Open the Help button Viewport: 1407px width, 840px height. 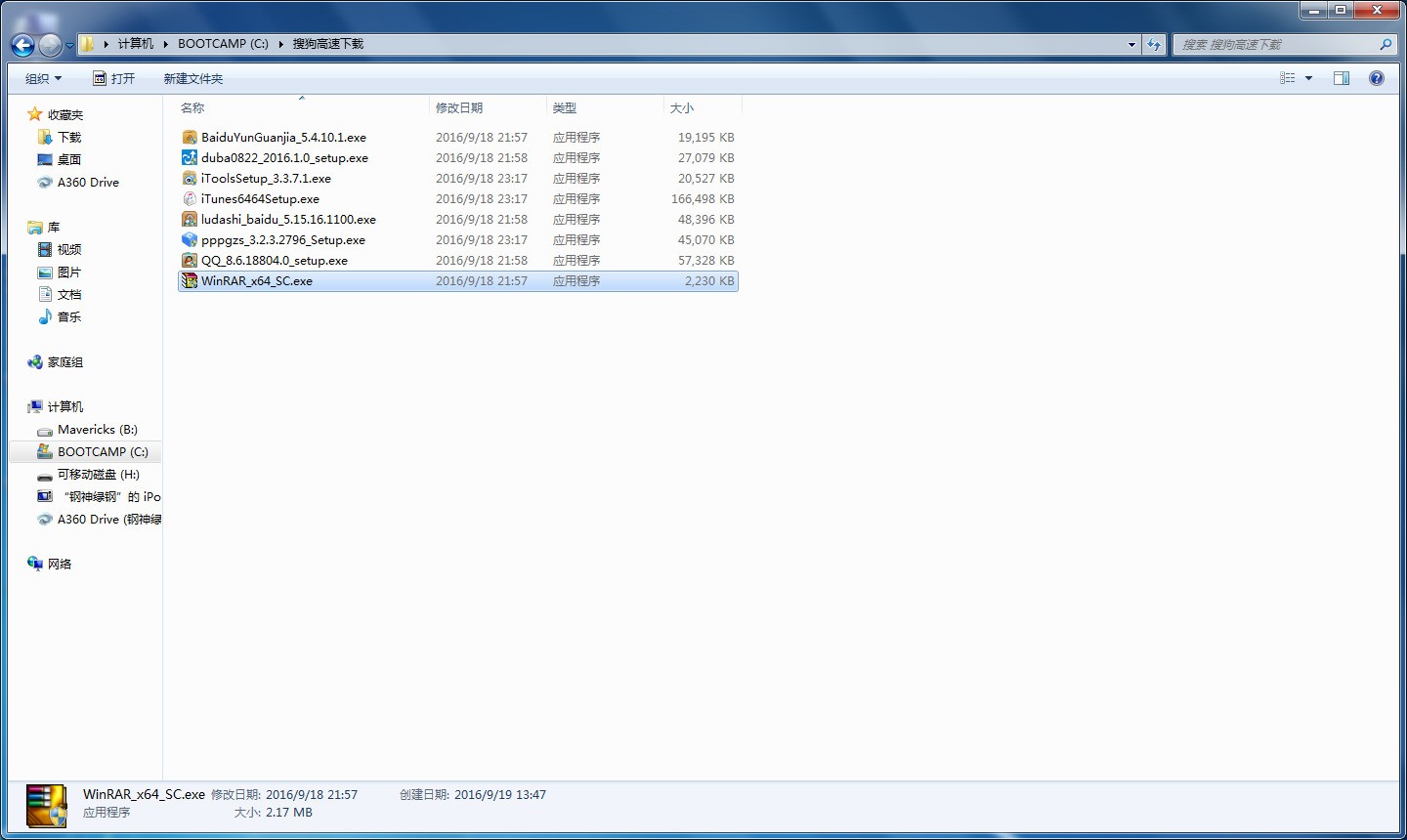[x=1377, y=78]
